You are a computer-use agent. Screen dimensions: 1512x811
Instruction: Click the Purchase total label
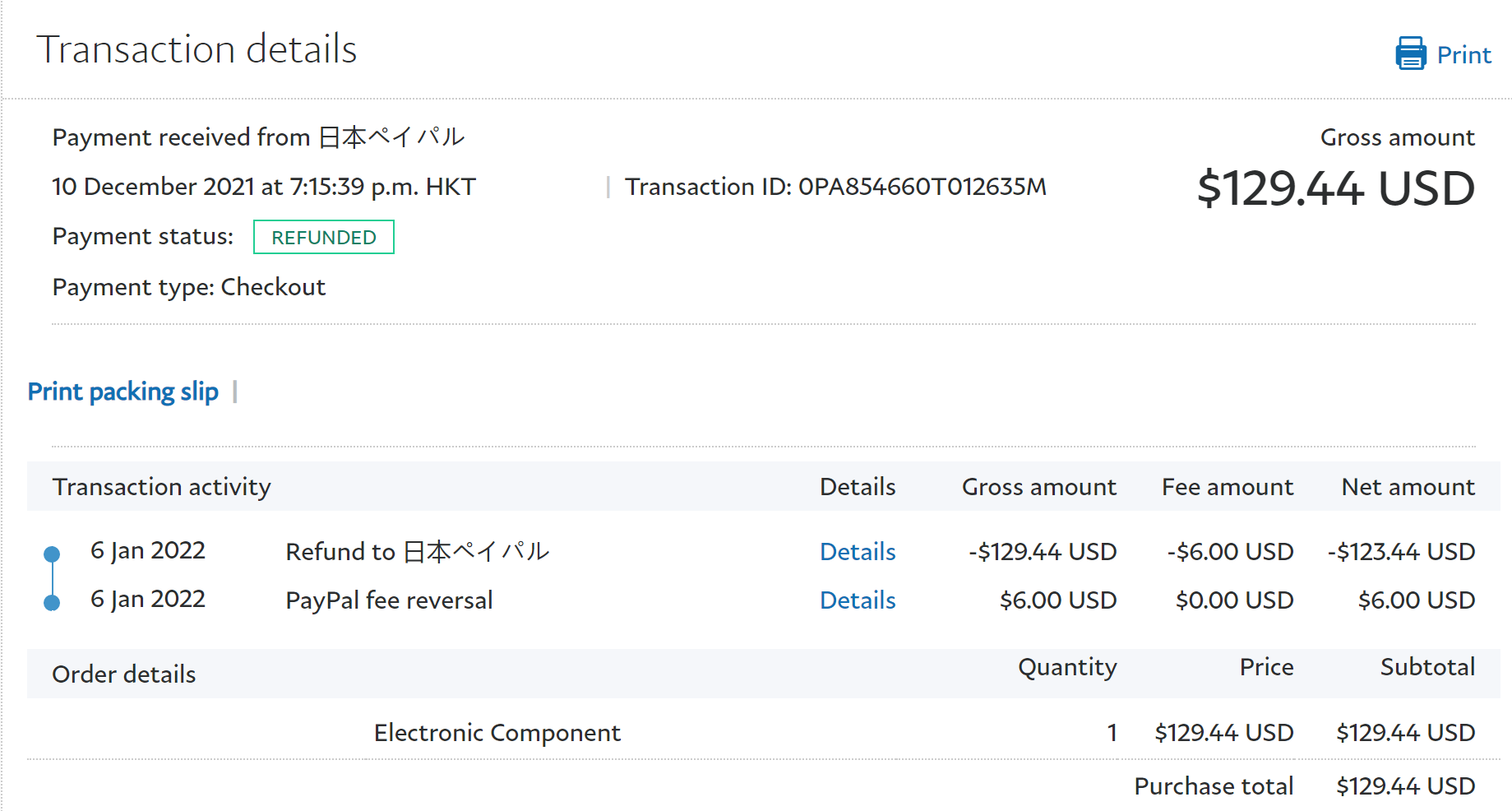click(x=1214, y=786)
